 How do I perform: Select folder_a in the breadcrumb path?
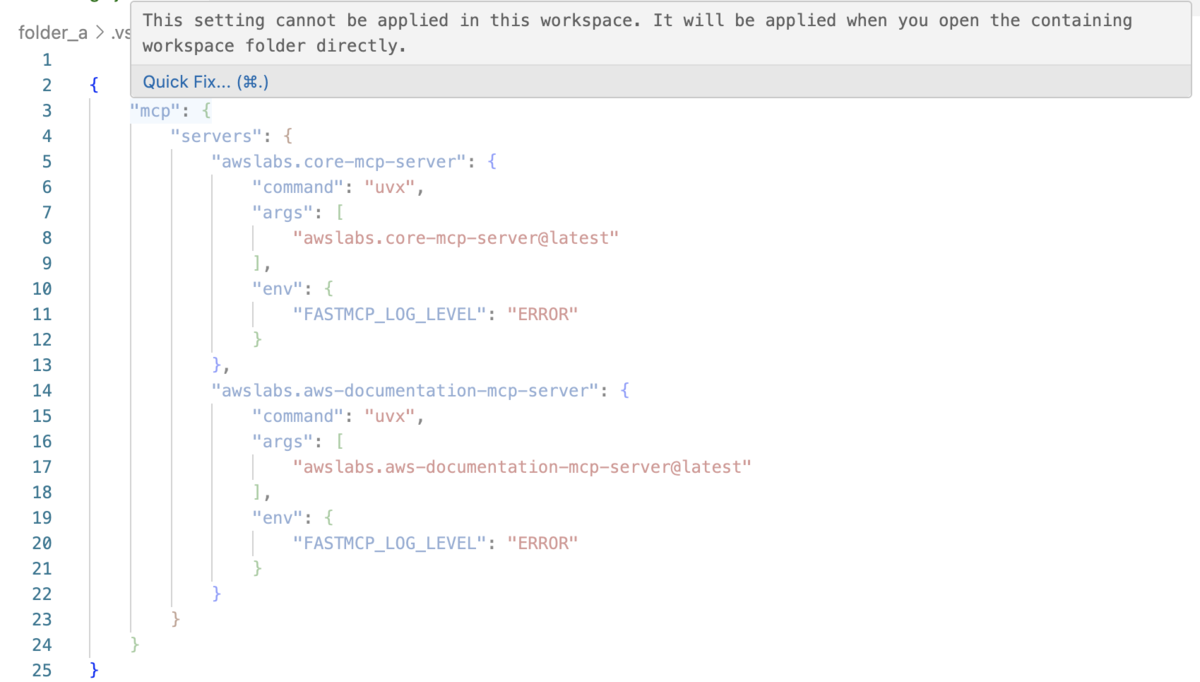point(53,33)
